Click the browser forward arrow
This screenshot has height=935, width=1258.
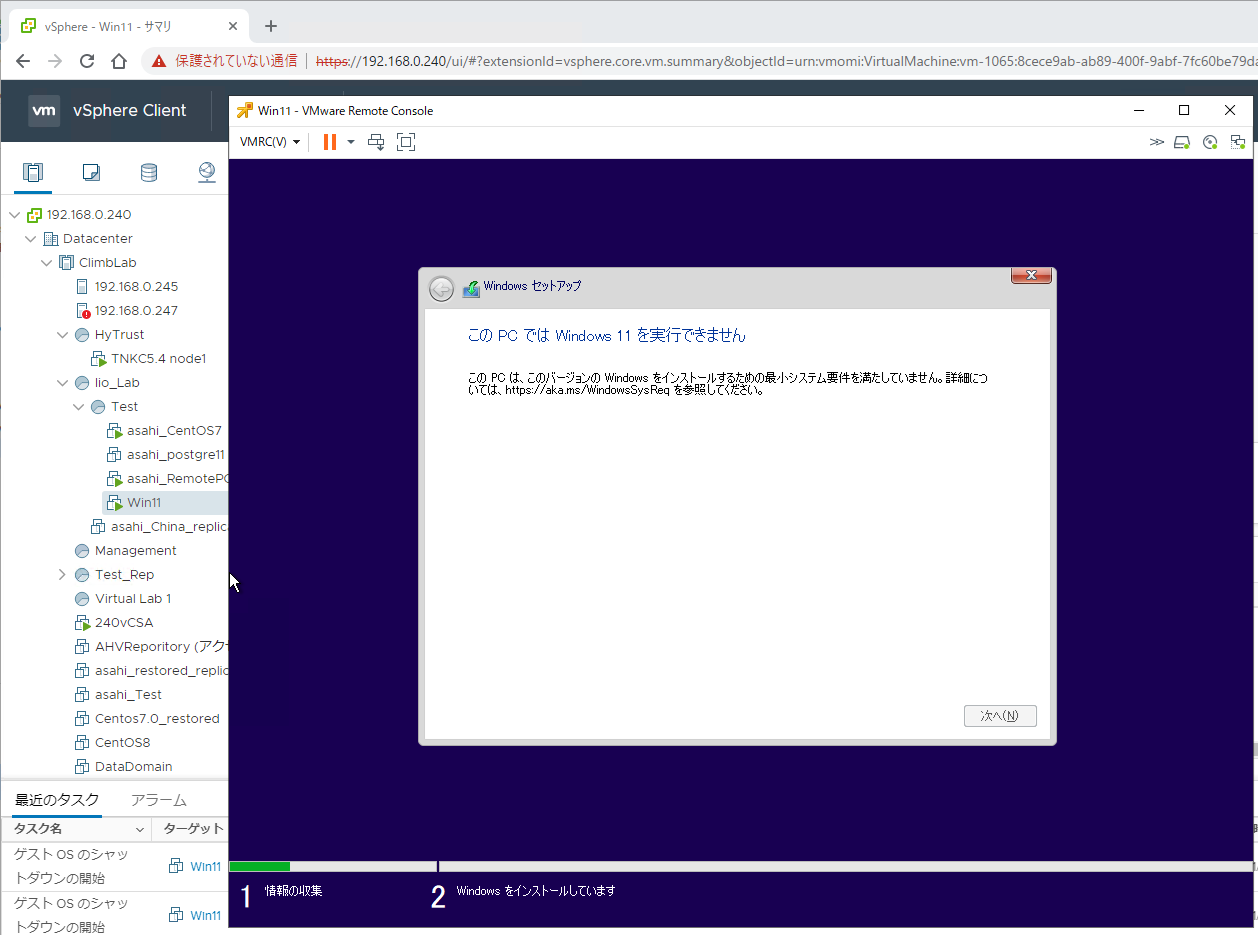[x=55, y=61]
